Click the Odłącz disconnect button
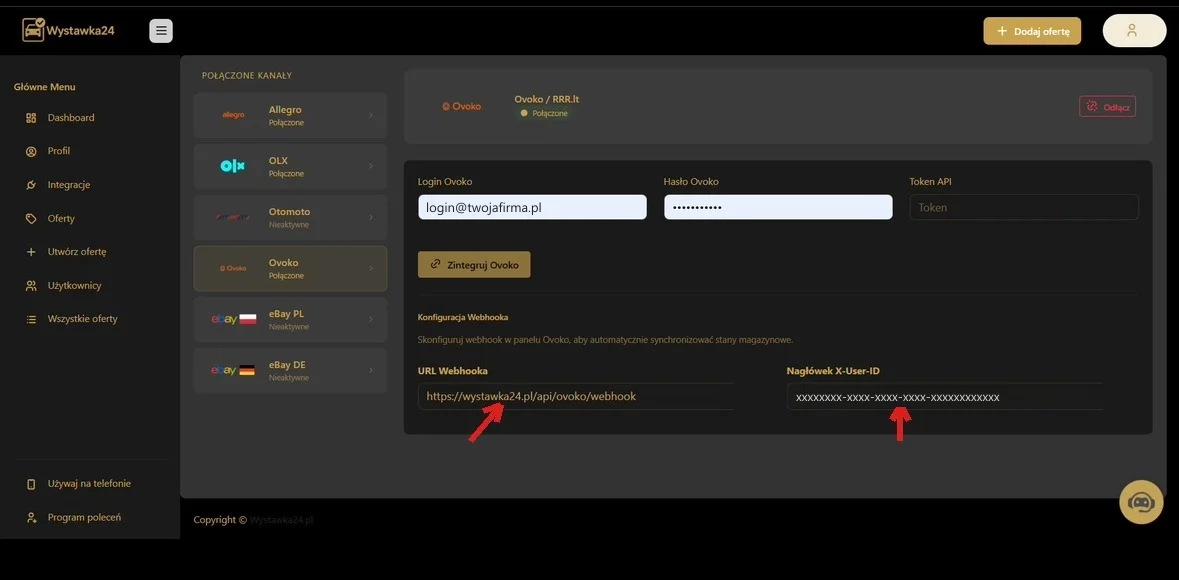This screenshot has height=580, width=1179. tap(1107, 107)
